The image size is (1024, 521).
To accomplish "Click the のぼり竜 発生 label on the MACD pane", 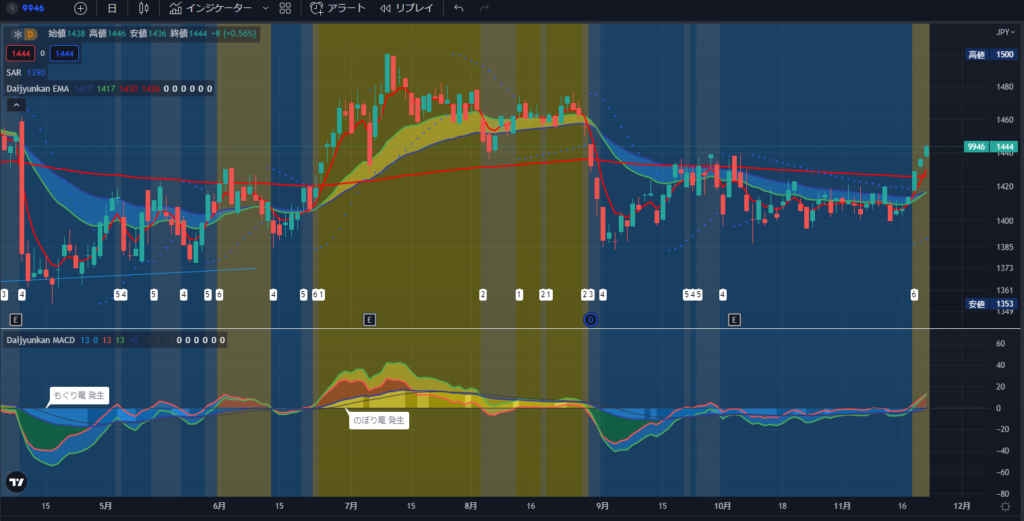I will coord(378,421).
